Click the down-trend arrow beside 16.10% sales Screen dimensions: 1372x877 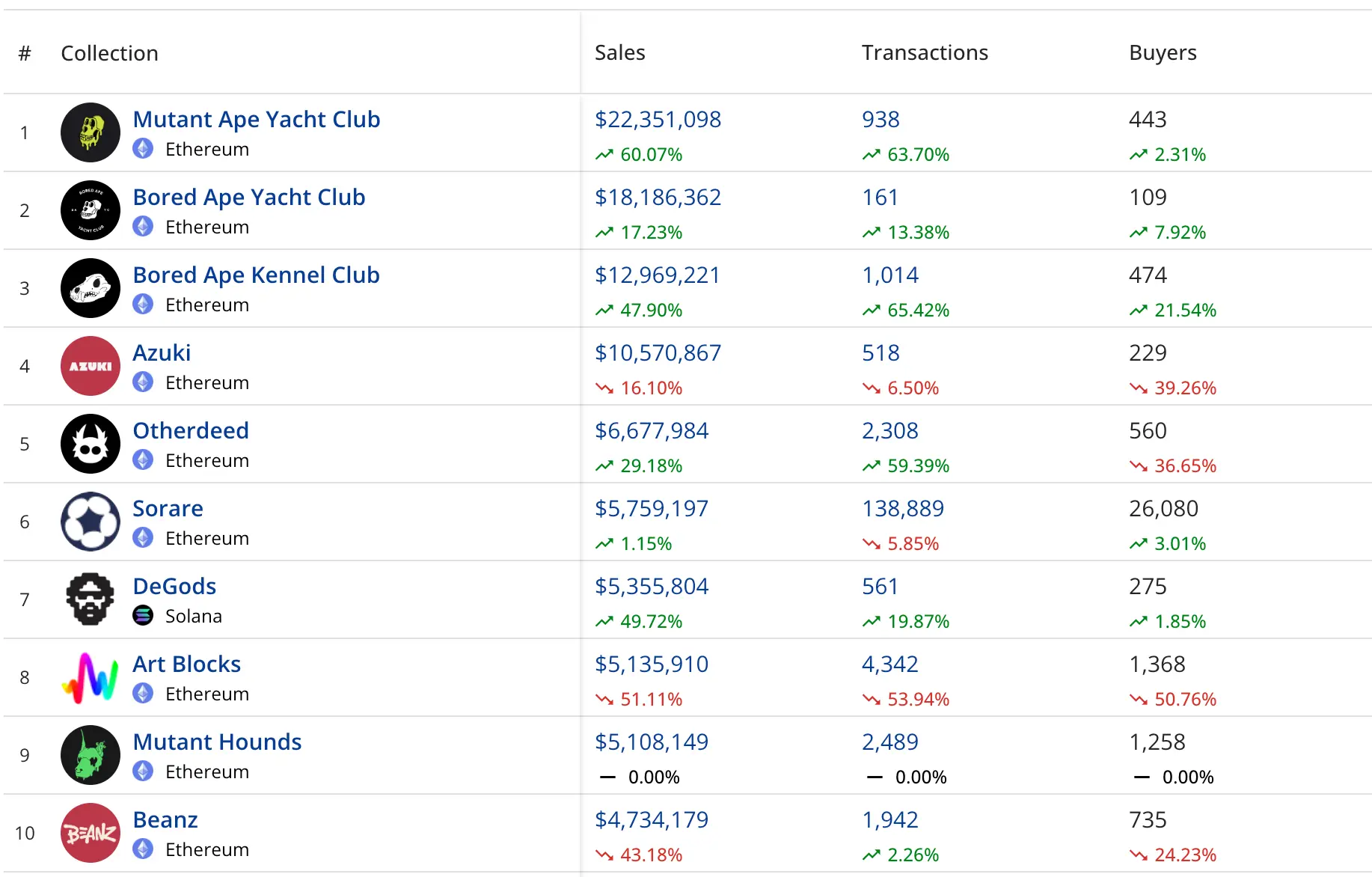[x=604, y=388]
